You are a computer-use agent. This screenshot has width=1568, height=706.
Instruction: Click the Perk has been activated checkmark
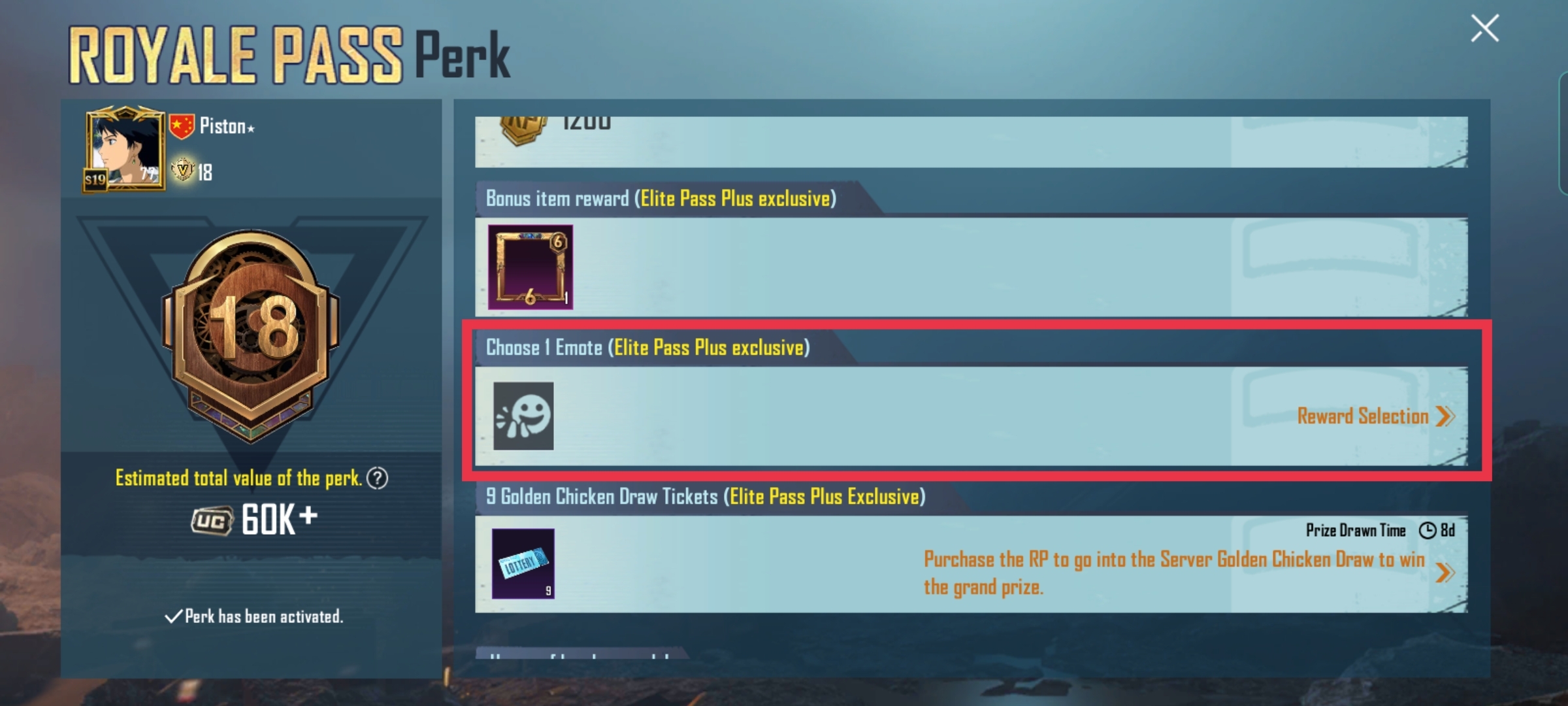click(x=173, y=616)
